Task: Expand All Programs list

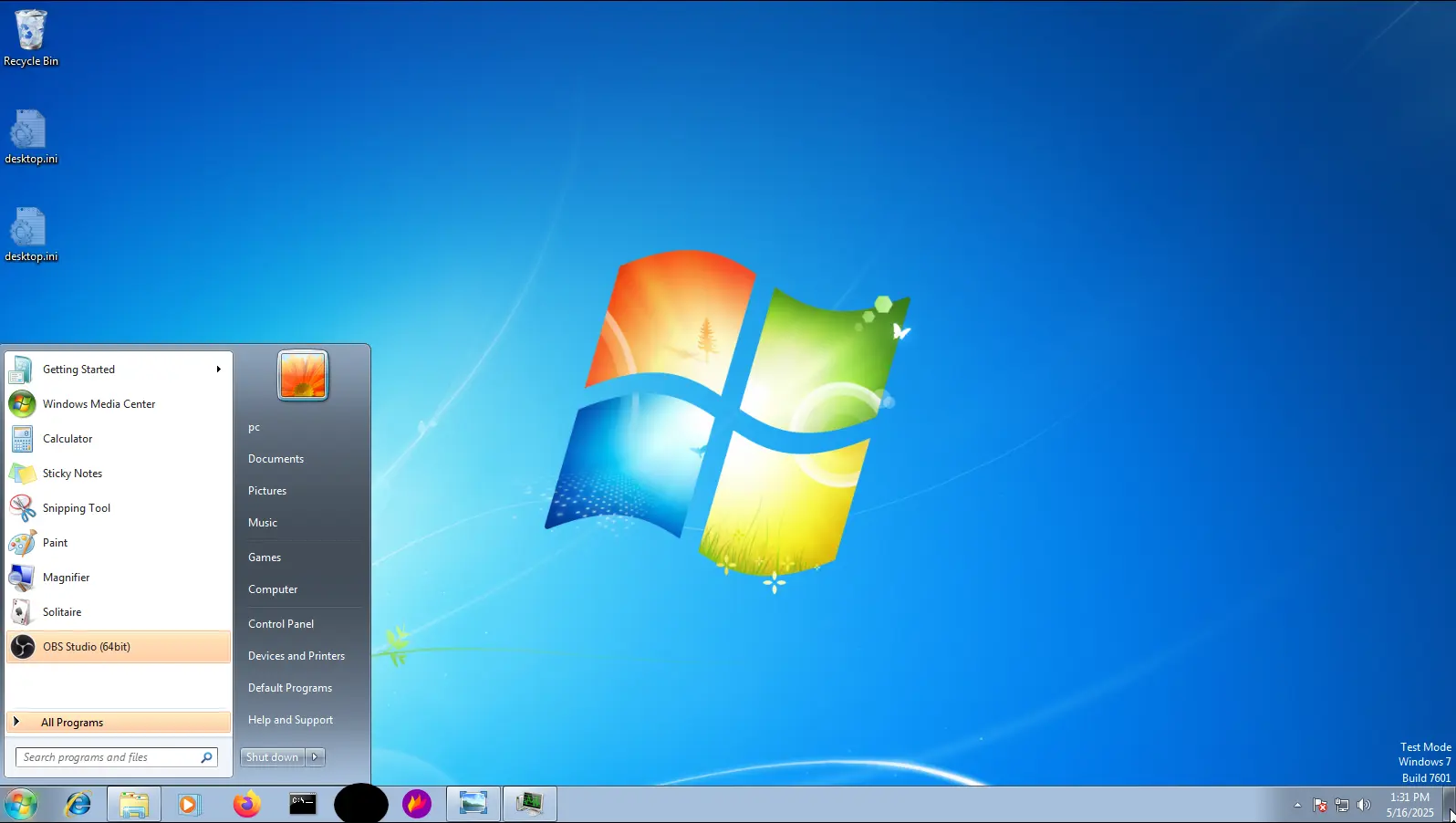Action: point(119,723)
